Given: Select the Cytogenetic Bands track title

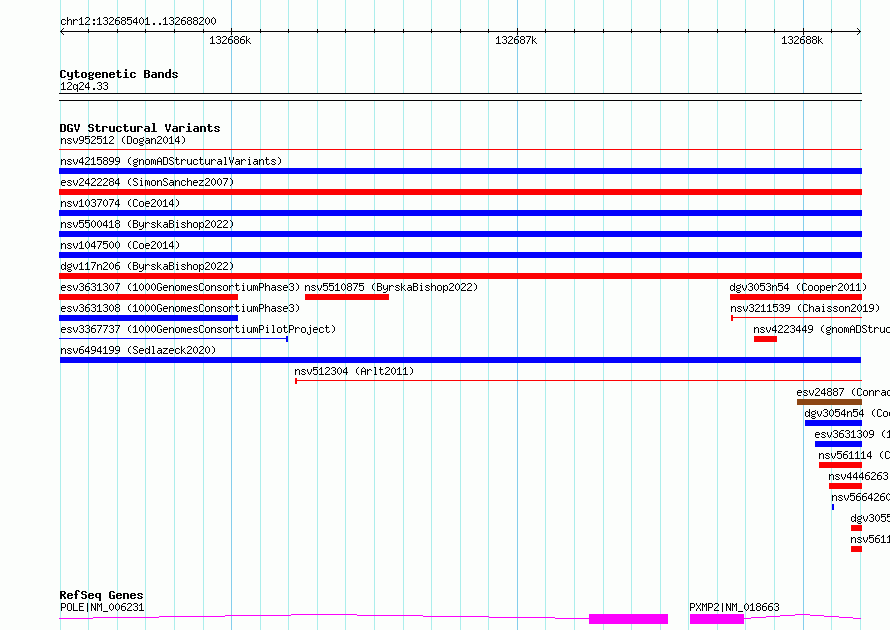Looking at the screenshot, I should (x=119, y=74).
